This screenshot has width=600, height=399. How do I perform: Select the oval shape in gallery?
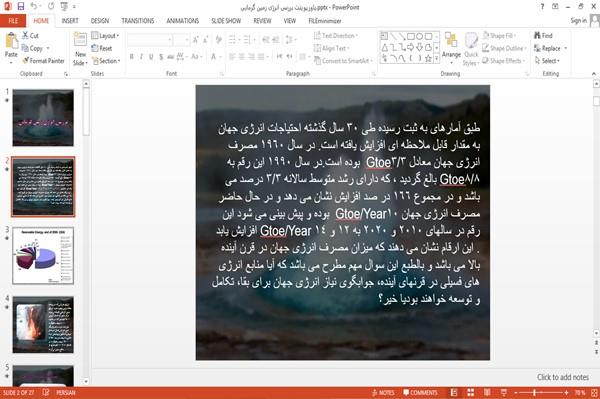tap(420, 36)
